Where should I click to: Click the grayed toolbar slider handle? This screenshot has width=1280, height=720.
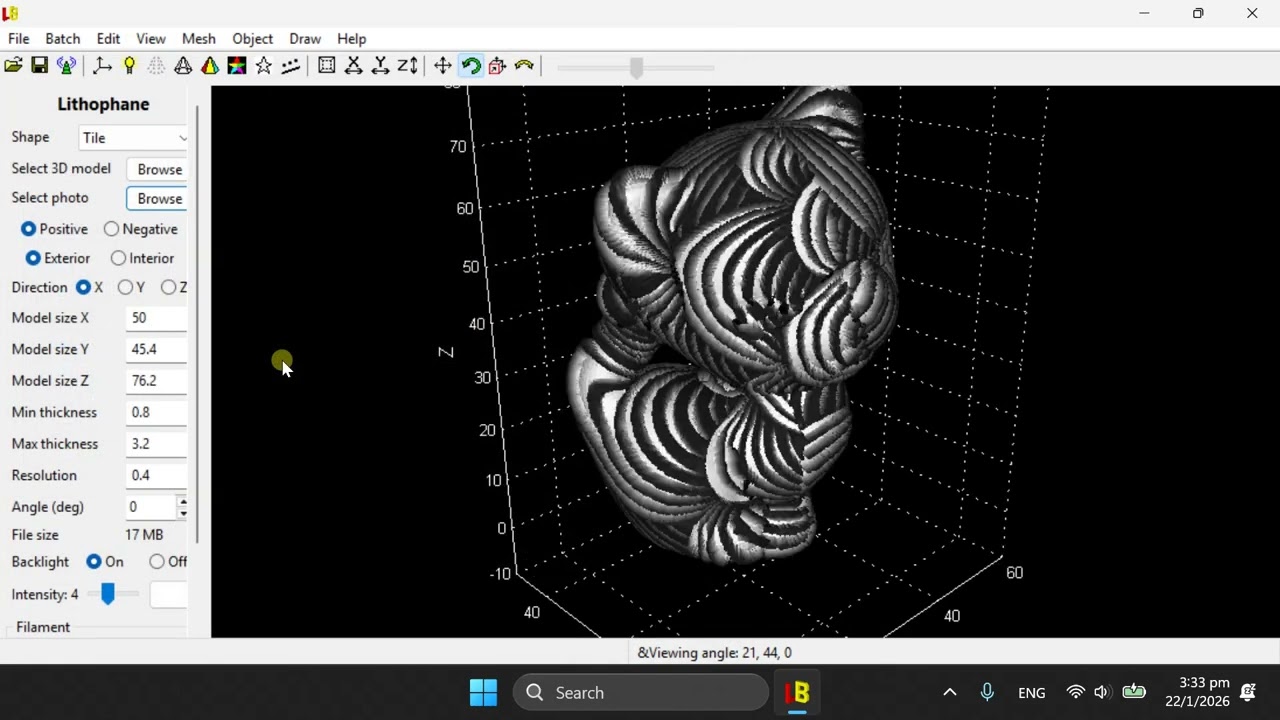(636, 67)
